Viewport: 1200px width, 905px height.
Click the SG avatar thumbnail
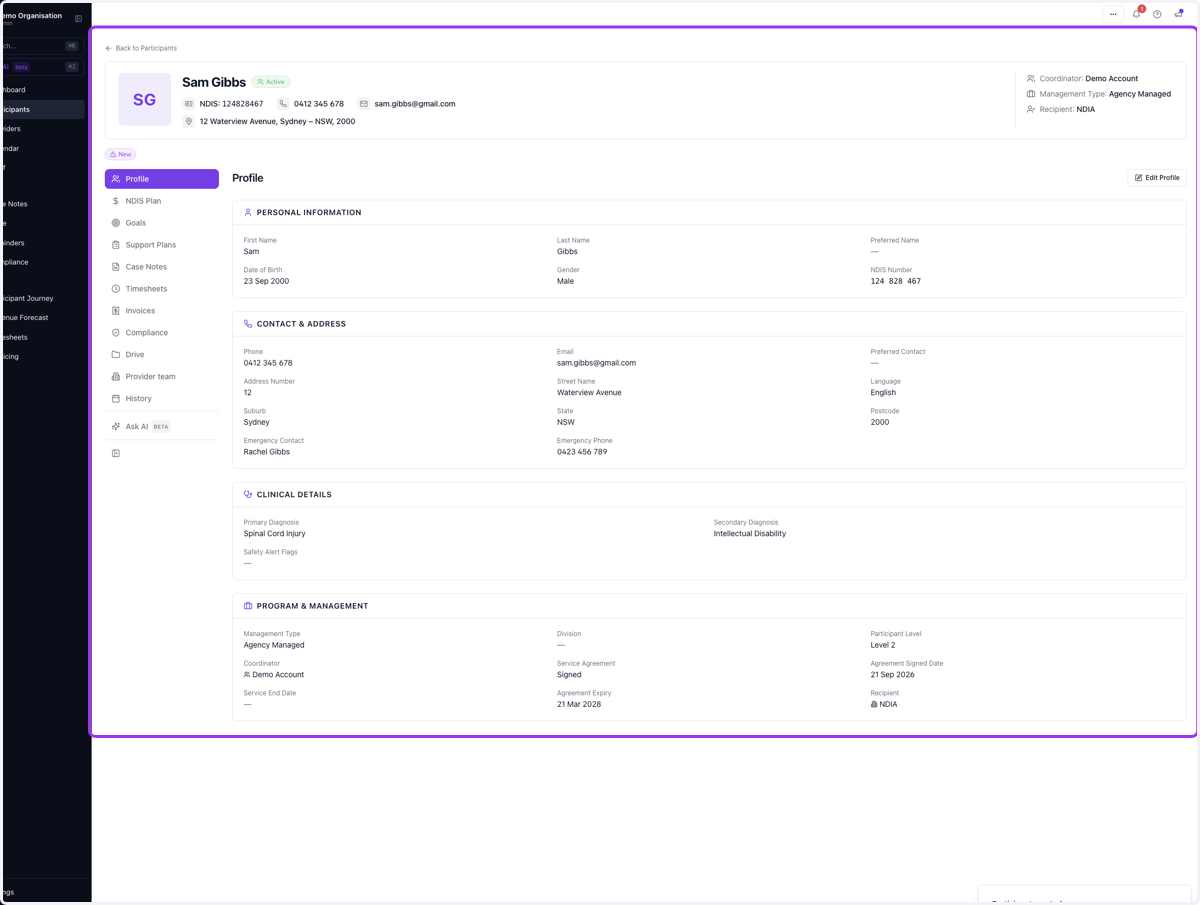(145, 99)
